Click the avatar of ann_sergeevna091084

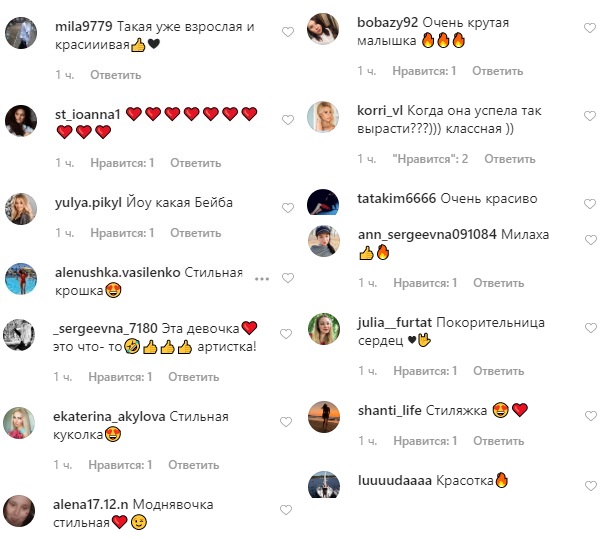click(324, 241)
